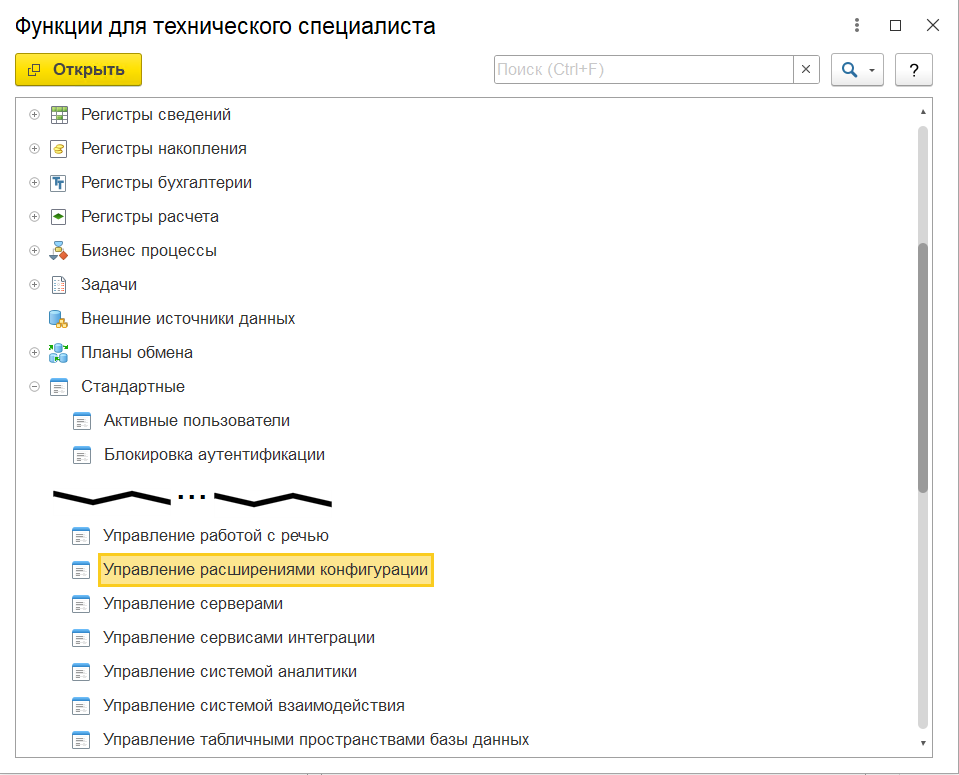This screenshot has height=775, width=959.
Task: Select Активные пользователи in the list
Action: click(x=196, y=421)
